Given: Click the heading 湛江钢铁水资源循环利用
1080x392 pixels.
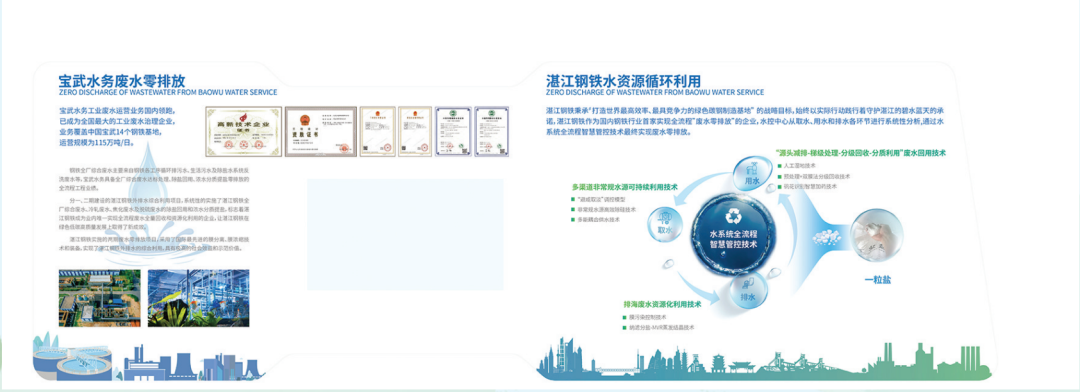Looking at the screenshot, I should 623,80.
